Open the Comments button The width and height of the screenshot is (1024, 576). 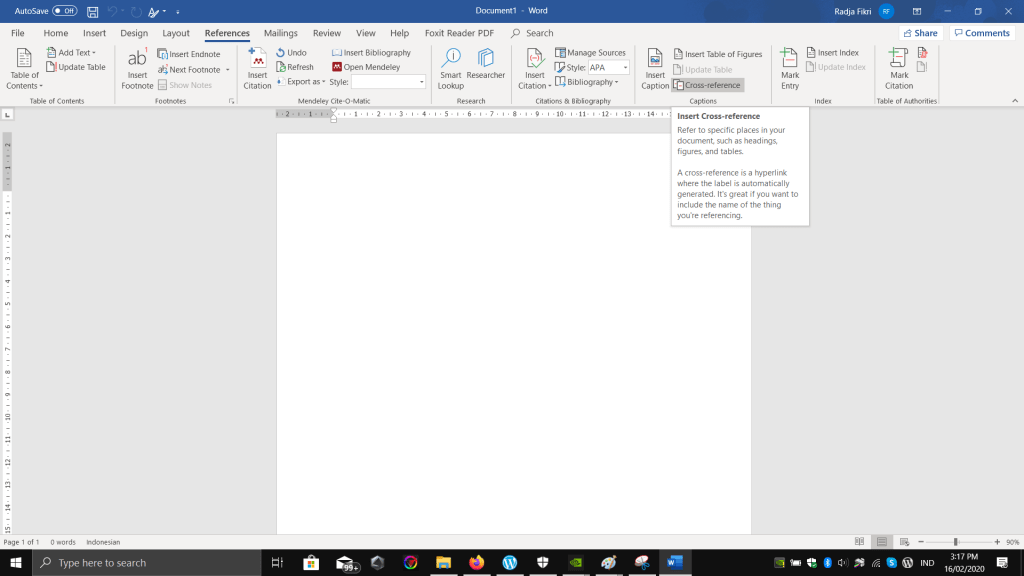click(x=981, y=33)
